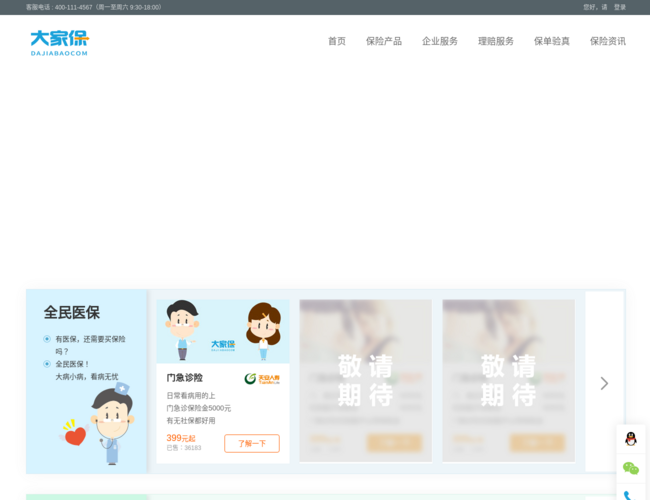Image resolution: width=650 pixels, height=500 pixels.
Task: Click the 门急诊险 product title
Action: tap(184, 378)
